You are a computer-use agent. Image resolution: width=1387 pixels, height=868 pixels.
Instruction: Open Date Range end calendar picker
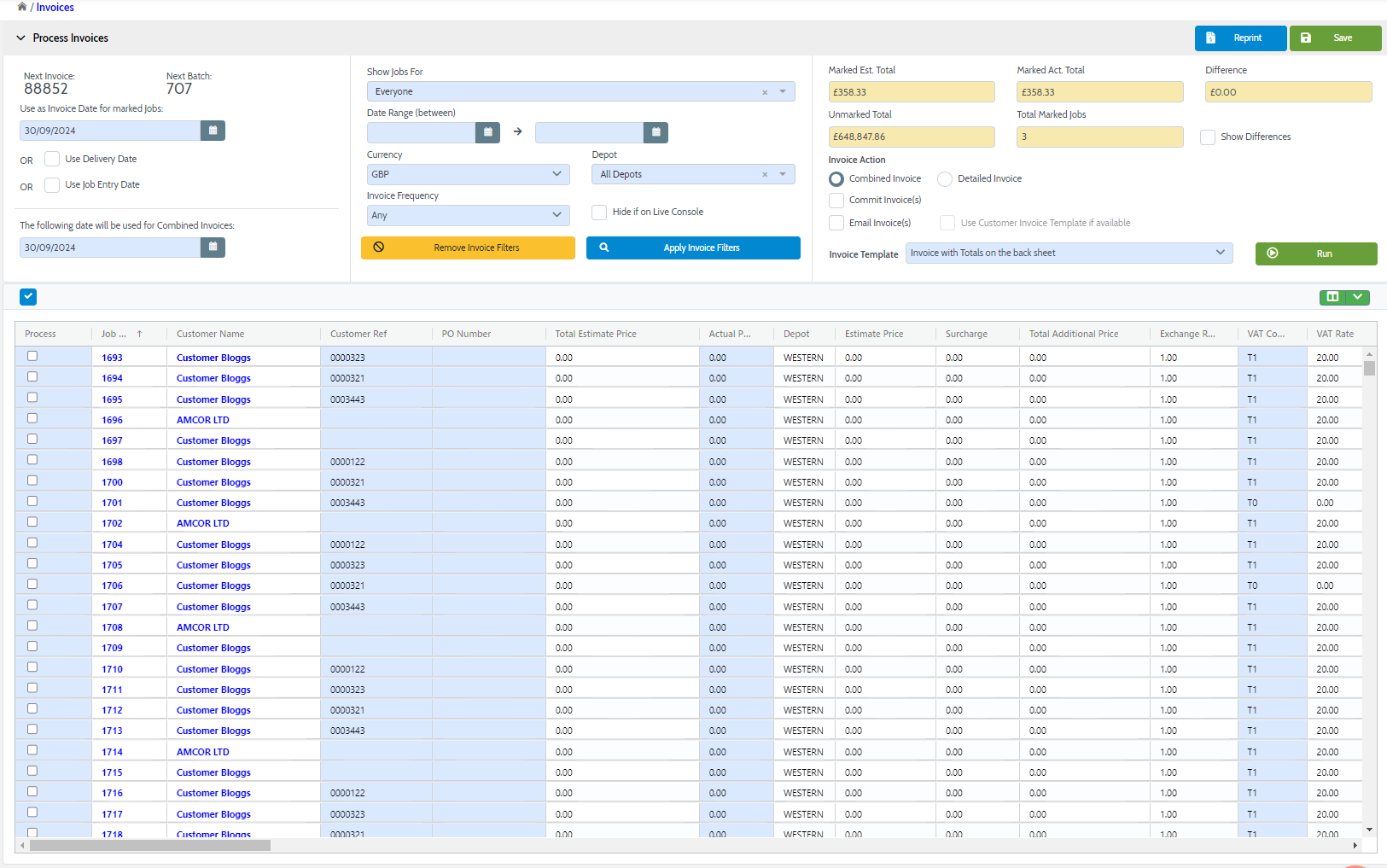656,132
